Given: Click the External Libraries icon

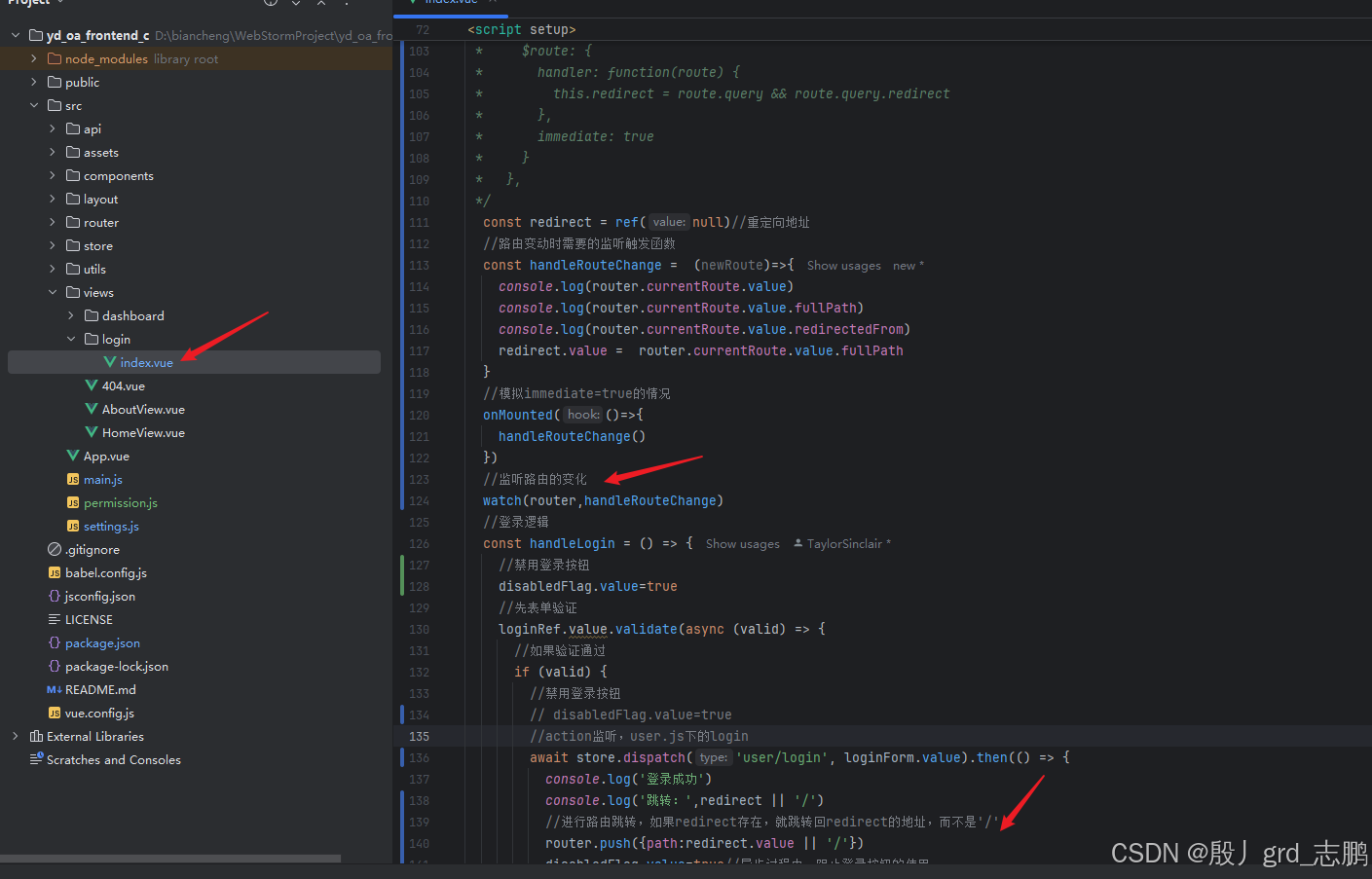Looking at the screenshot, I should 36,737.
